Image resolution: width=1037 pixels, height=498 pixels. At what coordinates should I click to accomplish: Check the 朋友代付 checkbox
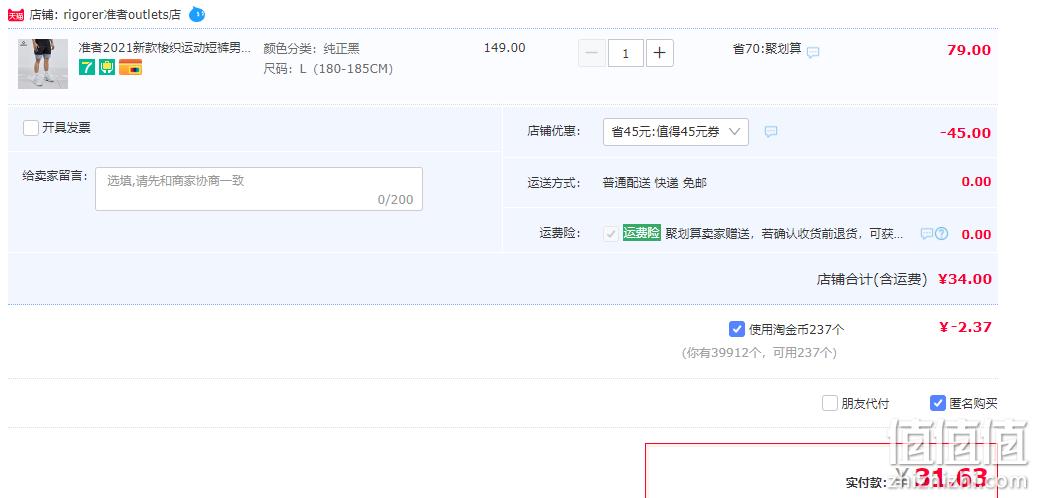(x=829, y=403)
